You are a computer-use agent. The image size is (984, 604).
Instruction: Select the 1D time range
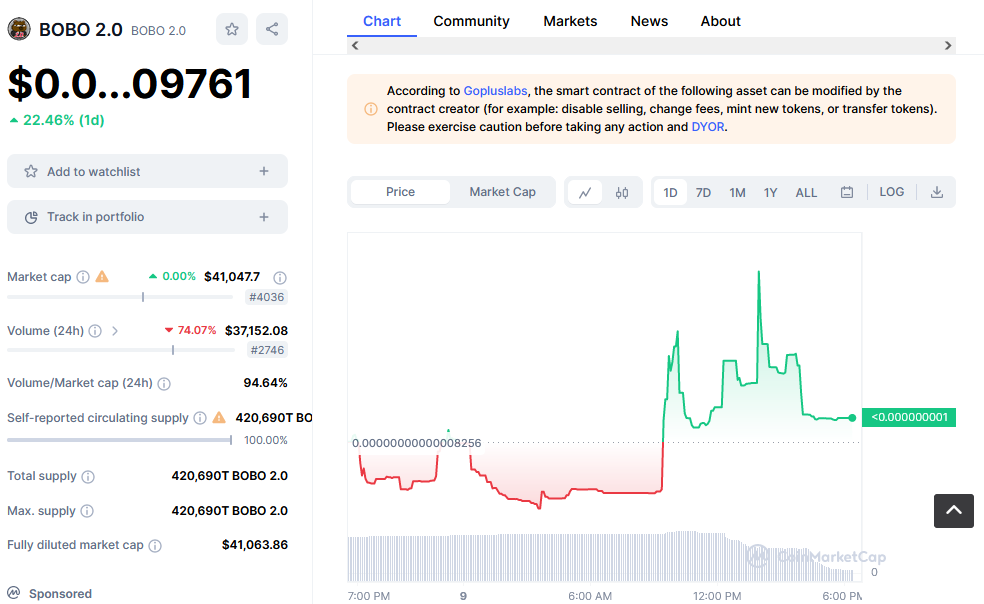click(670, 192)
